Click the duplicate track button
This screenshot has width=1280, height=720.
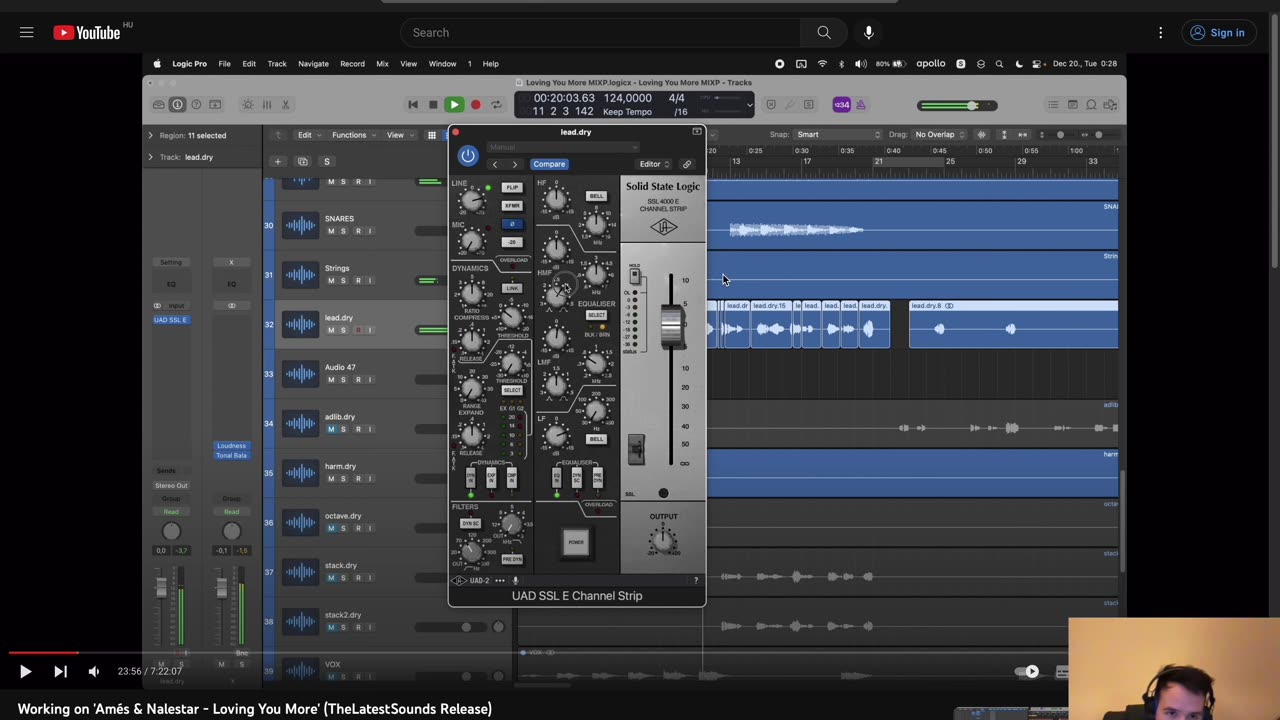(303, 161)
